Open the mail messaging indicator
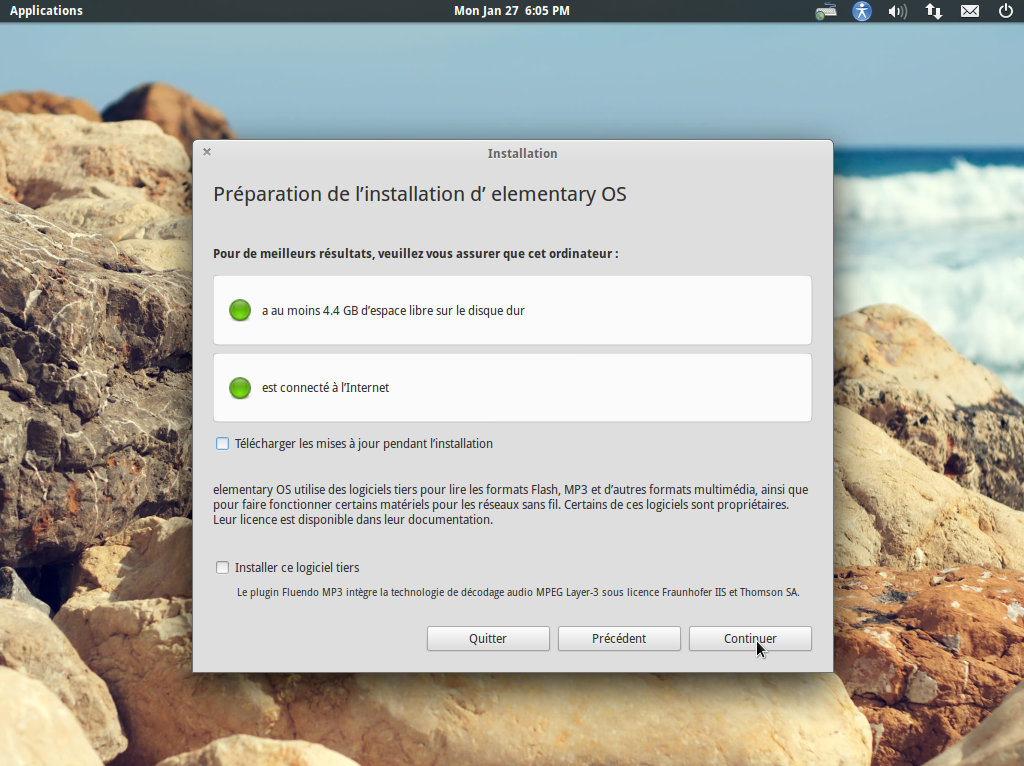This screenshot has height=766, width=1024. point(969,11)
